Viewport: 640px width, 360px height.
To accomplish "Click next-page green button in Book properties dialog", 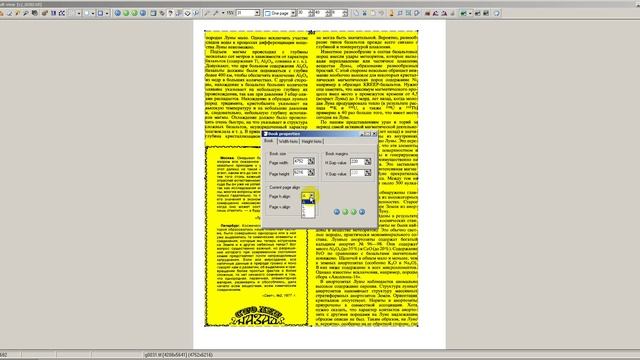I will pyautogui.click(x=353, y=212).
